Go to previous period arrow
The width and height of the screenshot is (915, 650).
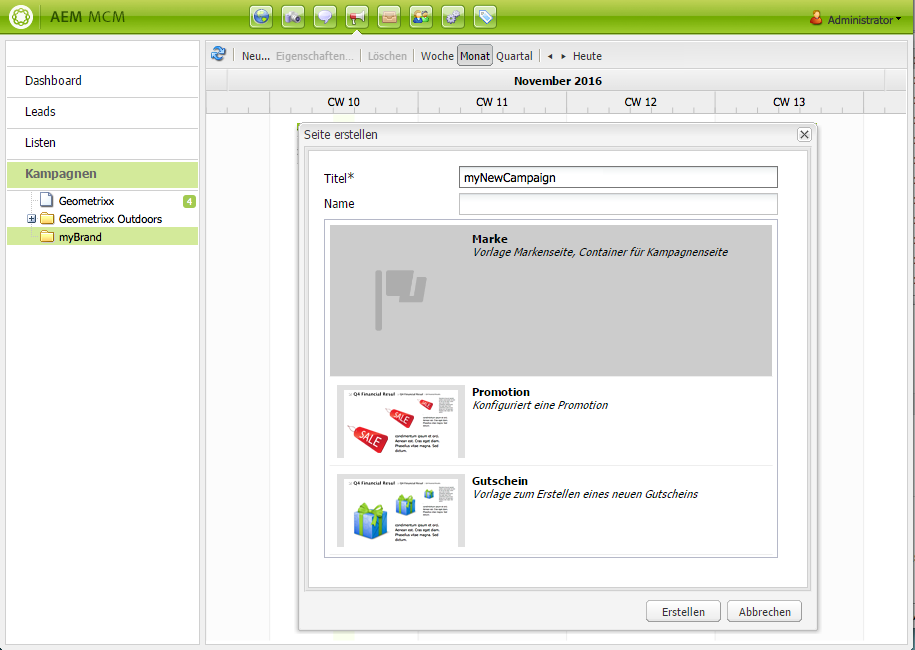click(550, 57)
